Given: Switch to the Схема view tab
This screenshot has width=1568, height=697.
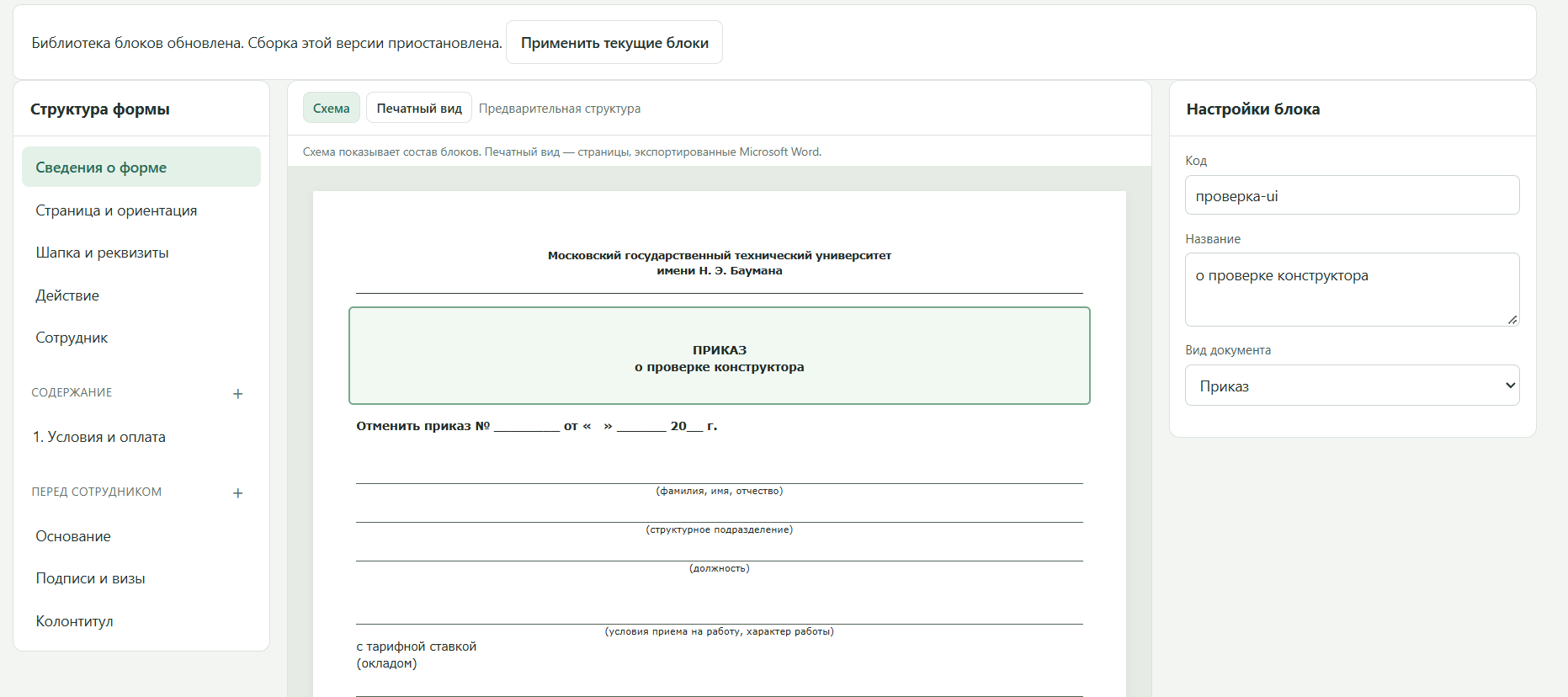Looking at the screenshot, I should pyautogui.click(x=332, y=108).
